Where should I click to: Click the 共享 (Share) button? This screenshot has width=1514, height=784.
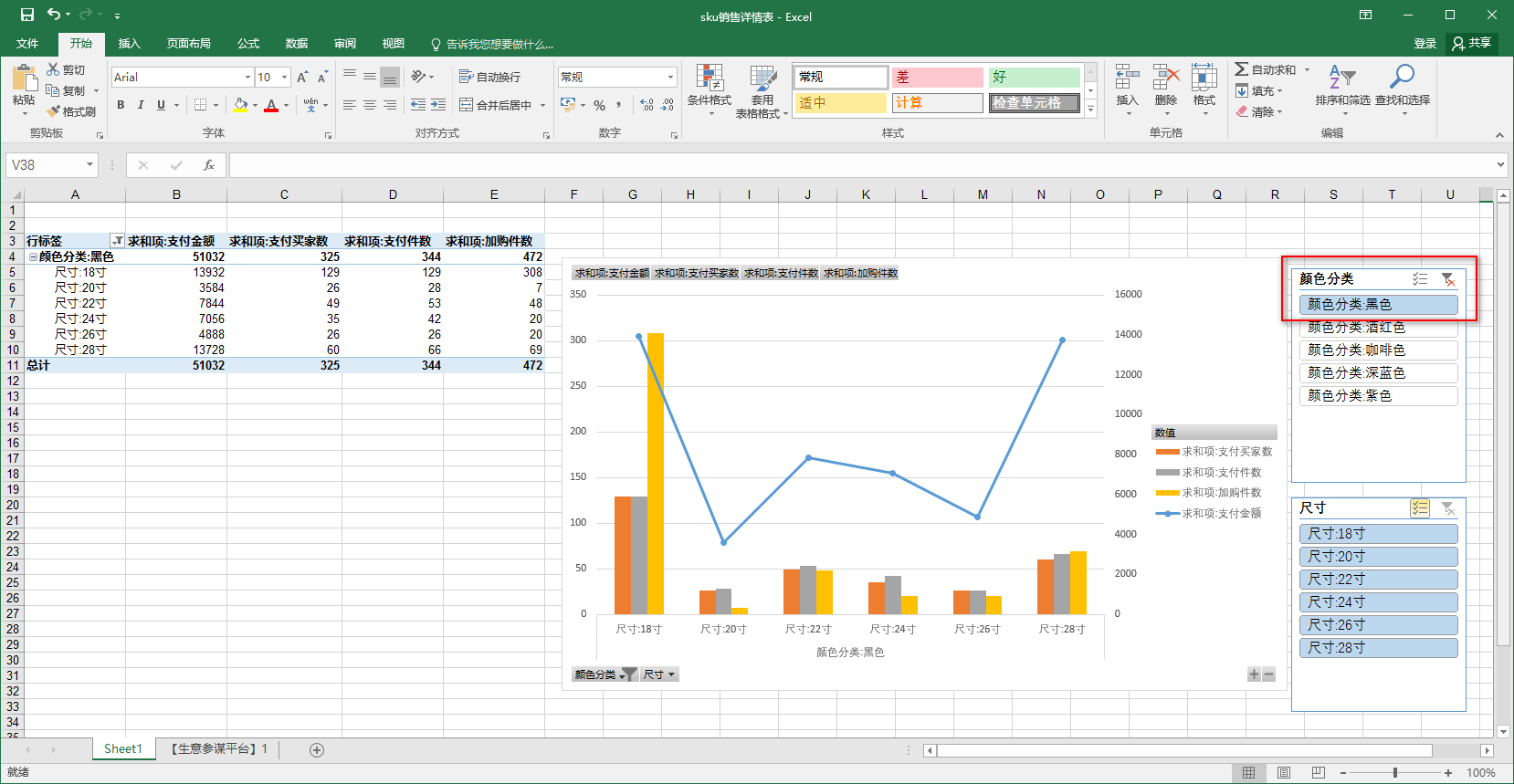(1471, 44)
